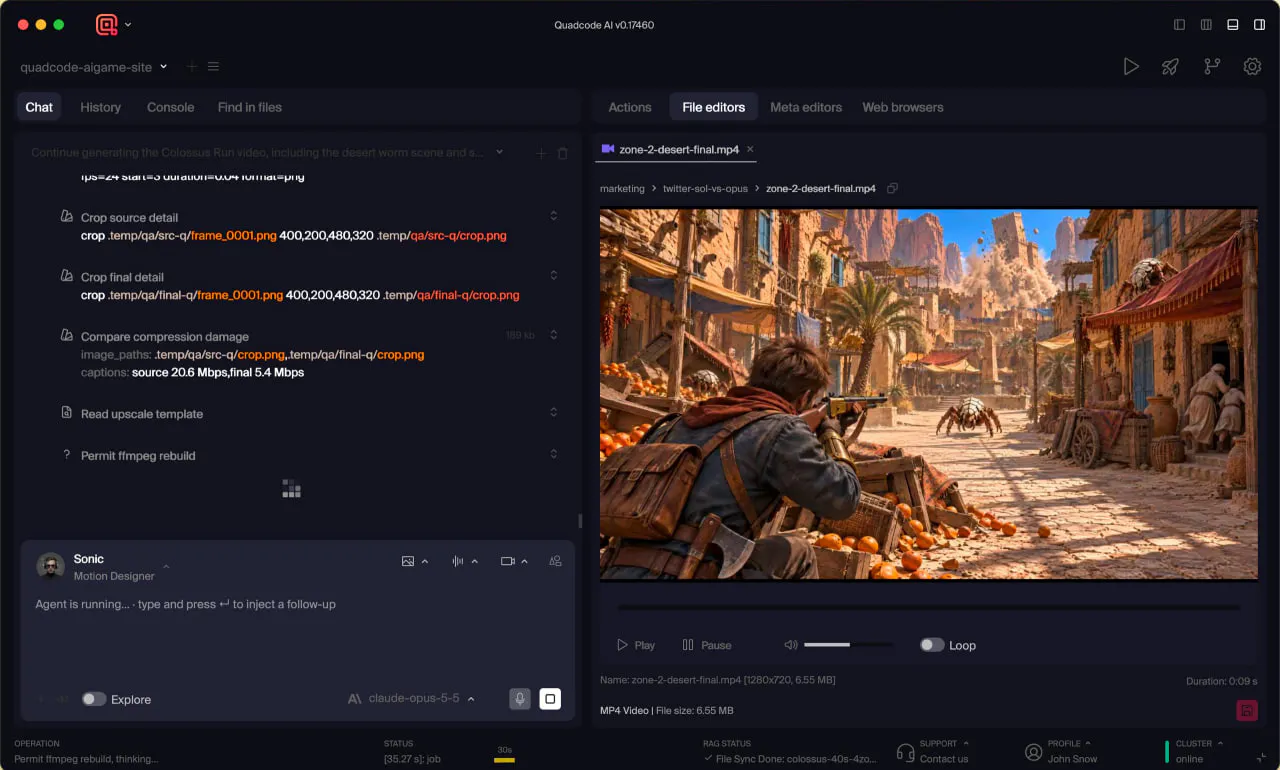Screen dimensions: 1280x770
Task: Click the Sonic agent avatar
Action: 51,566
